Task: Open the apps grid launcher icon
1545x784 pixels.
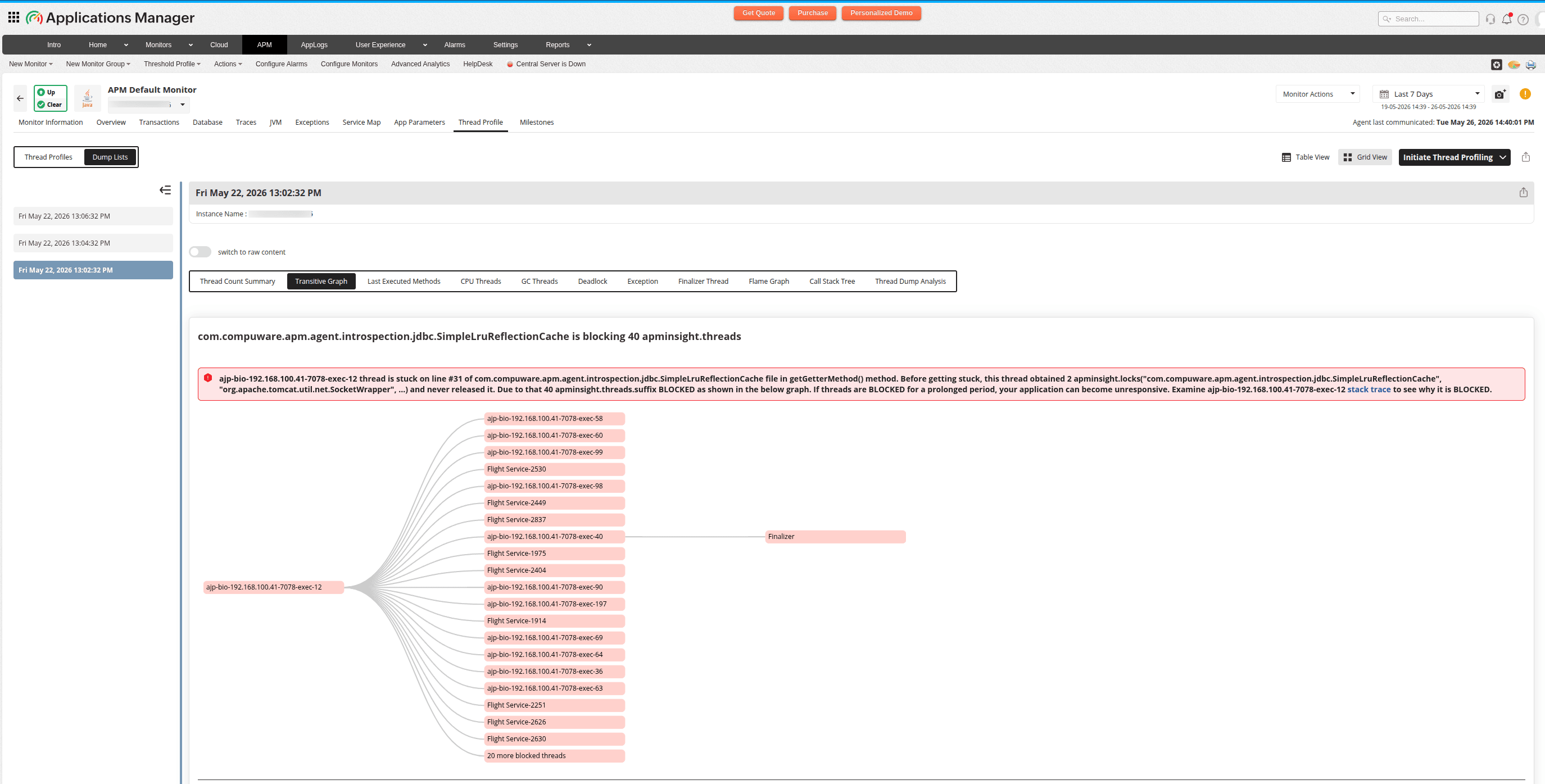Action: click(x=13, y=17)
